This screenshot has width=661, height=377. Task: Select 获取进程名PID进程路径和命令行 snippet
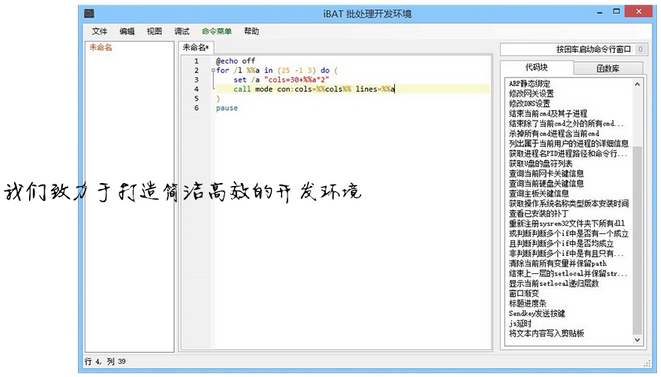tap(568, 153)
